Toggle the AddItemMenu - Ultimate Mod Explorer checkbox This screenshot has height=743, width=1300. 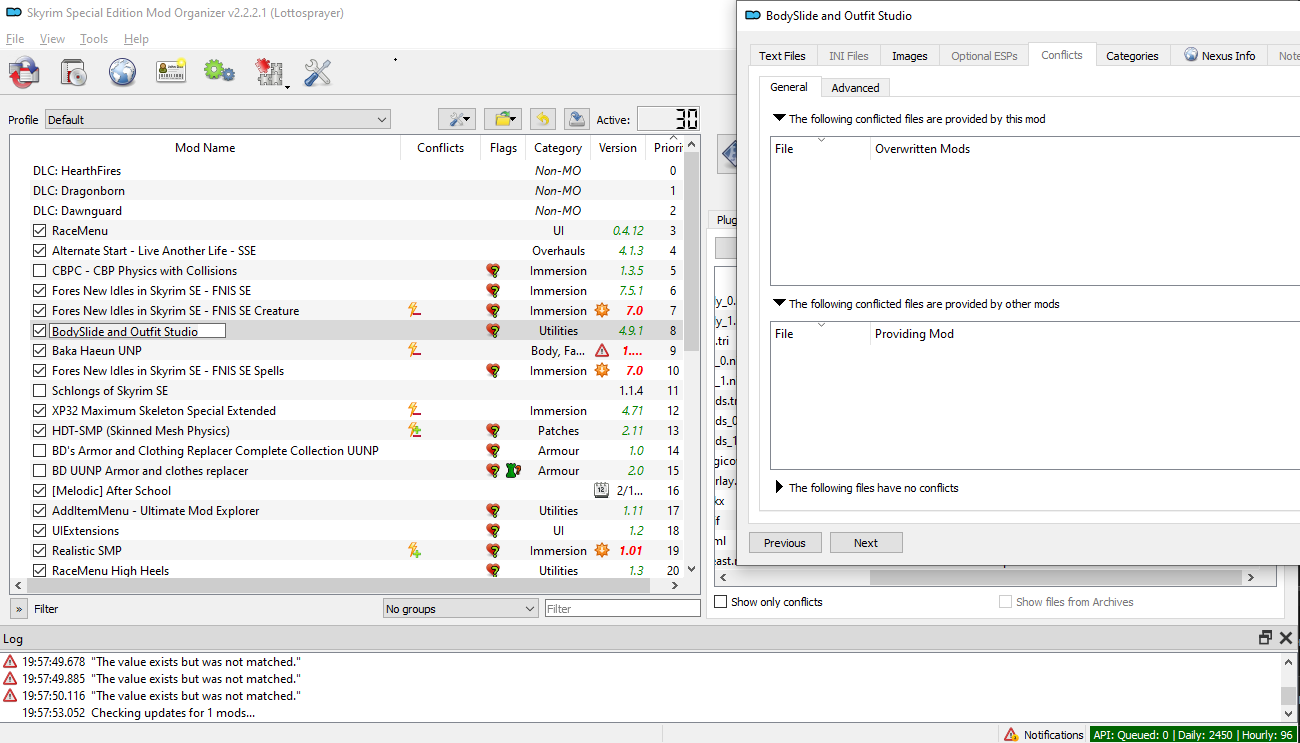(x=40, y=510)
